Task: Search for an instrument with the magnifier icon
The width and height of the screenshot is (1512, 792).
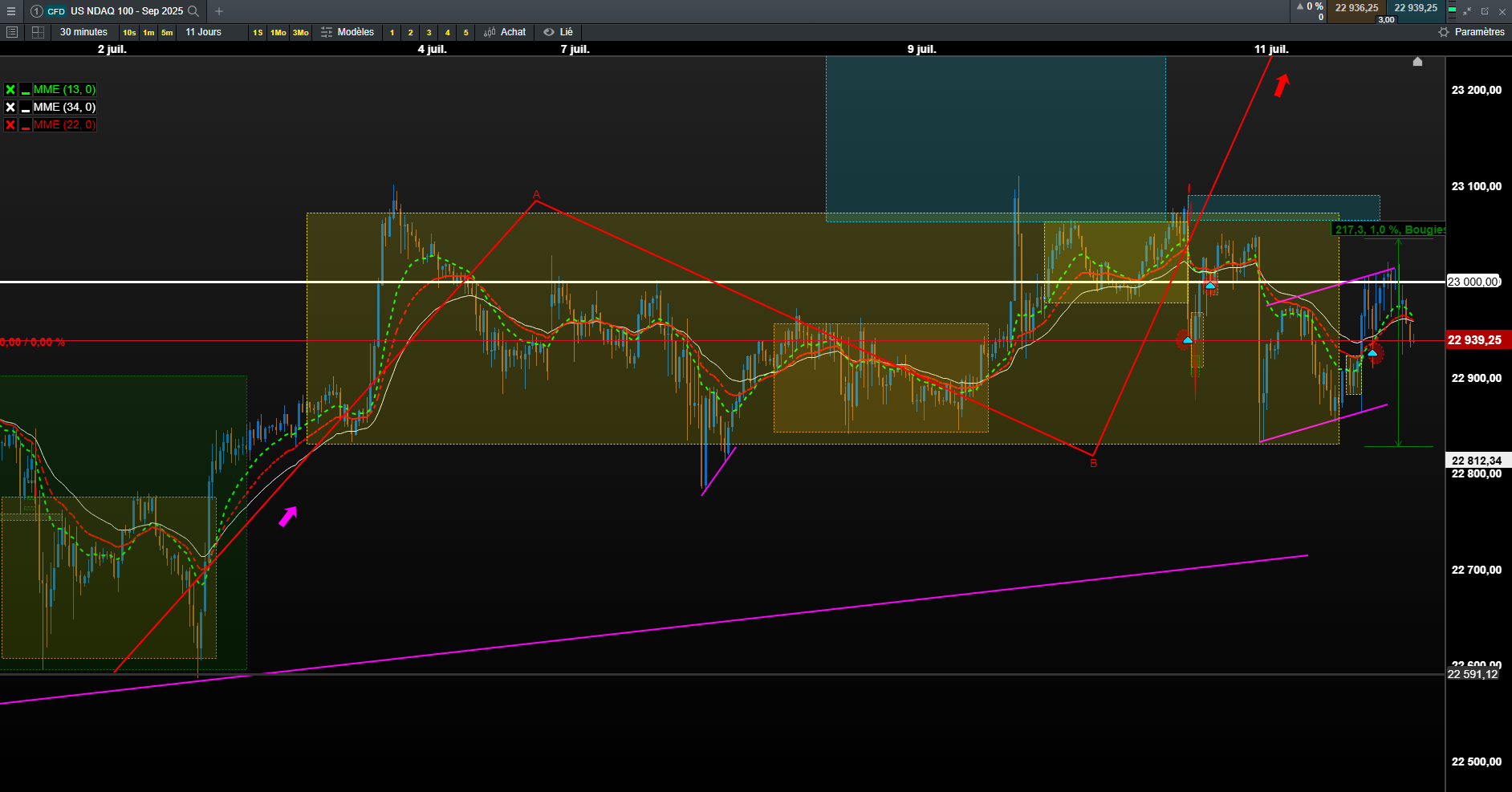Action: (x=193, y=11)
